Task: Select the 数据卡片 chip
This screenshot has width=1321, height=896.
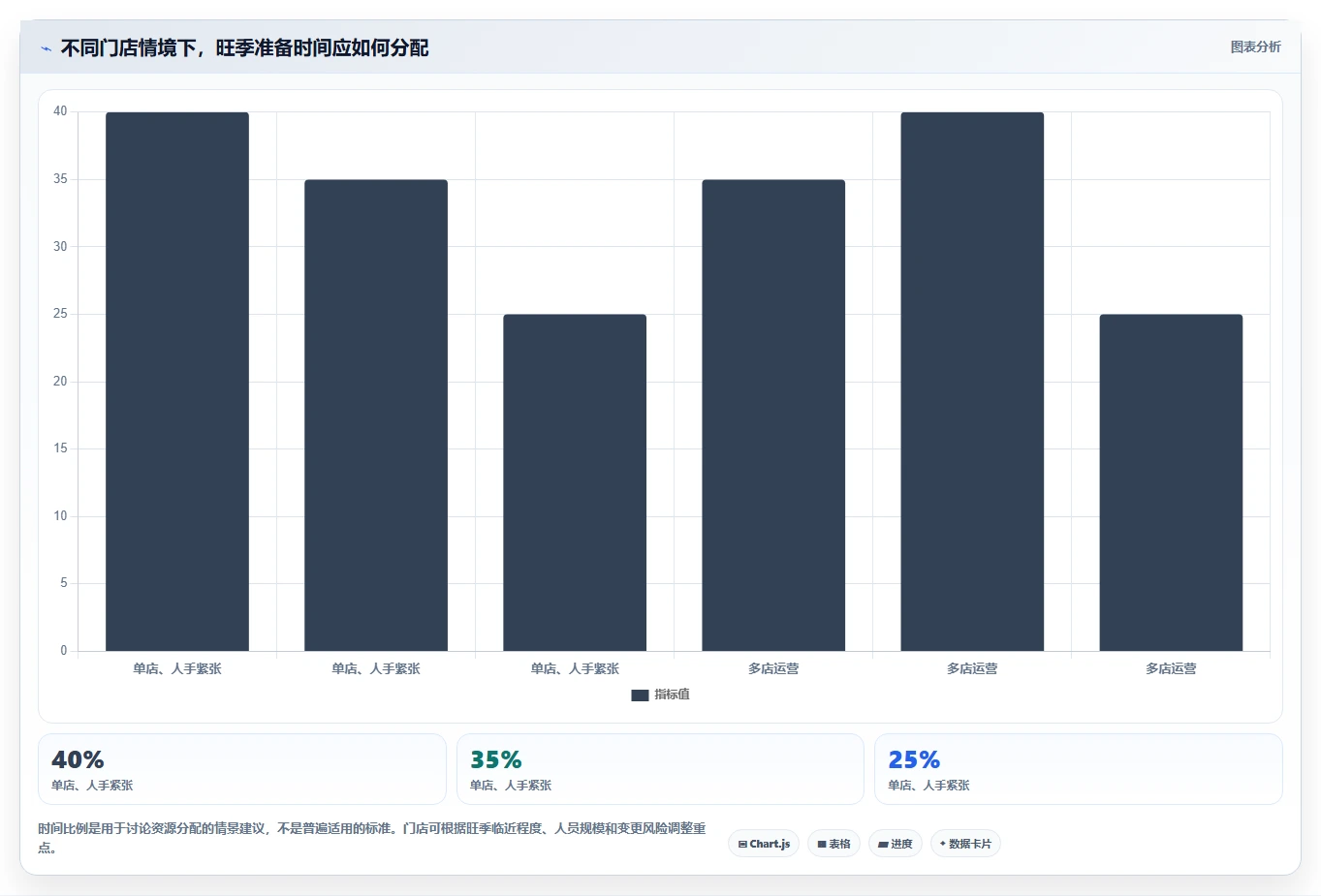Action: [x=965, y=844]
